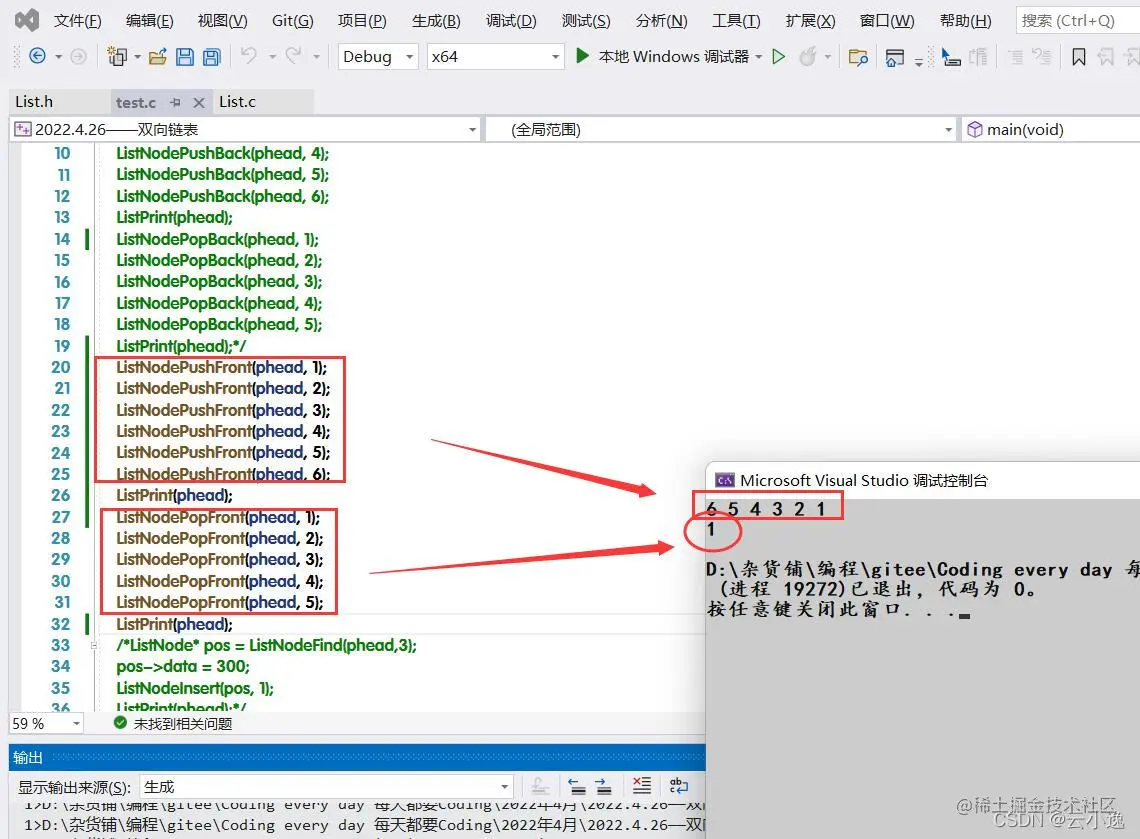1140x839 pixels.
Task: Open the 扩展(X) menu
Action: click(x=810, y=20)
